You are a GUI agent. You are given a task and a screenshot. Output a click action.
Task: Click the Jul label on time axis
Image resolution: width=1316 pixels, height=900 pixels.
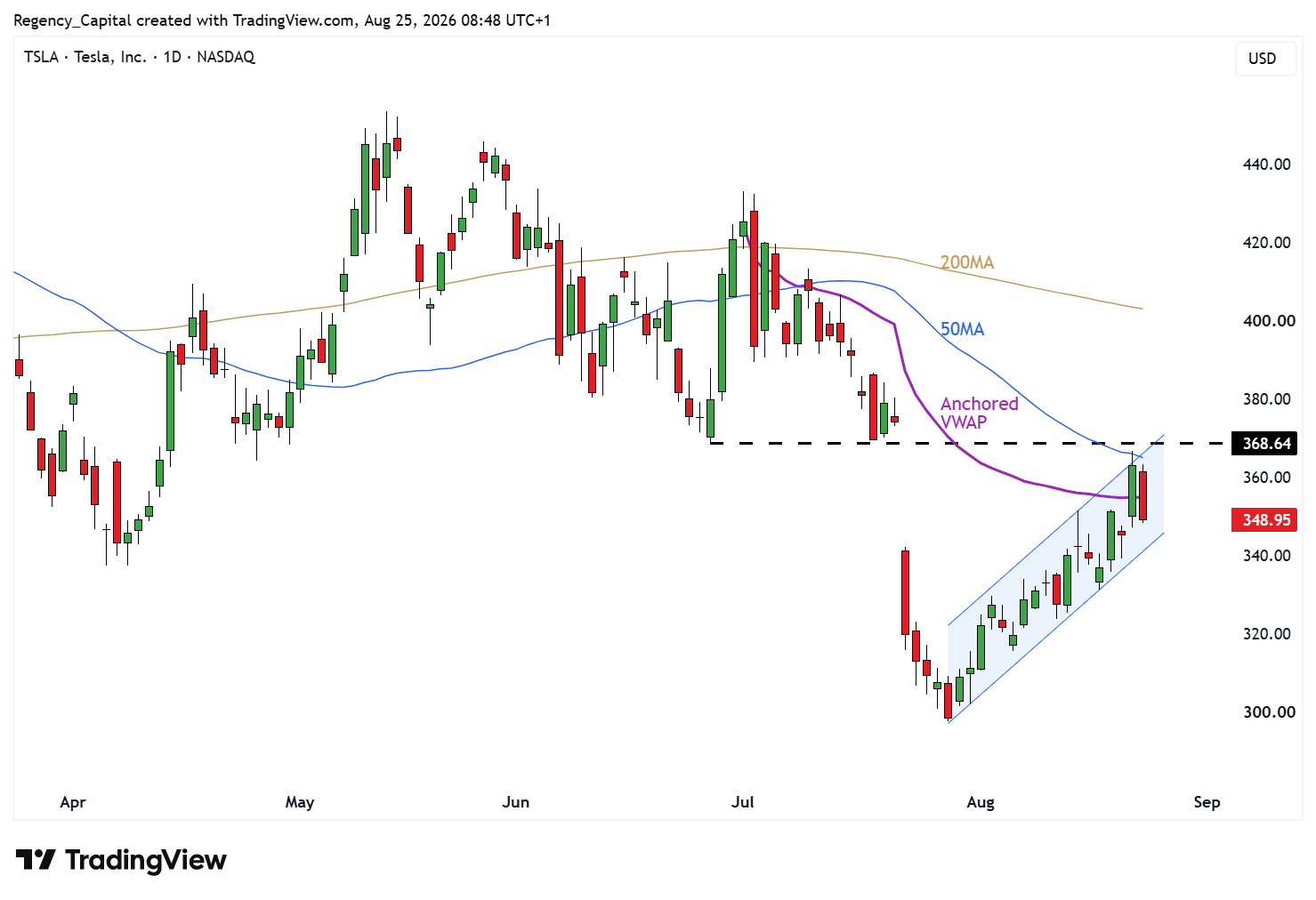743,802
